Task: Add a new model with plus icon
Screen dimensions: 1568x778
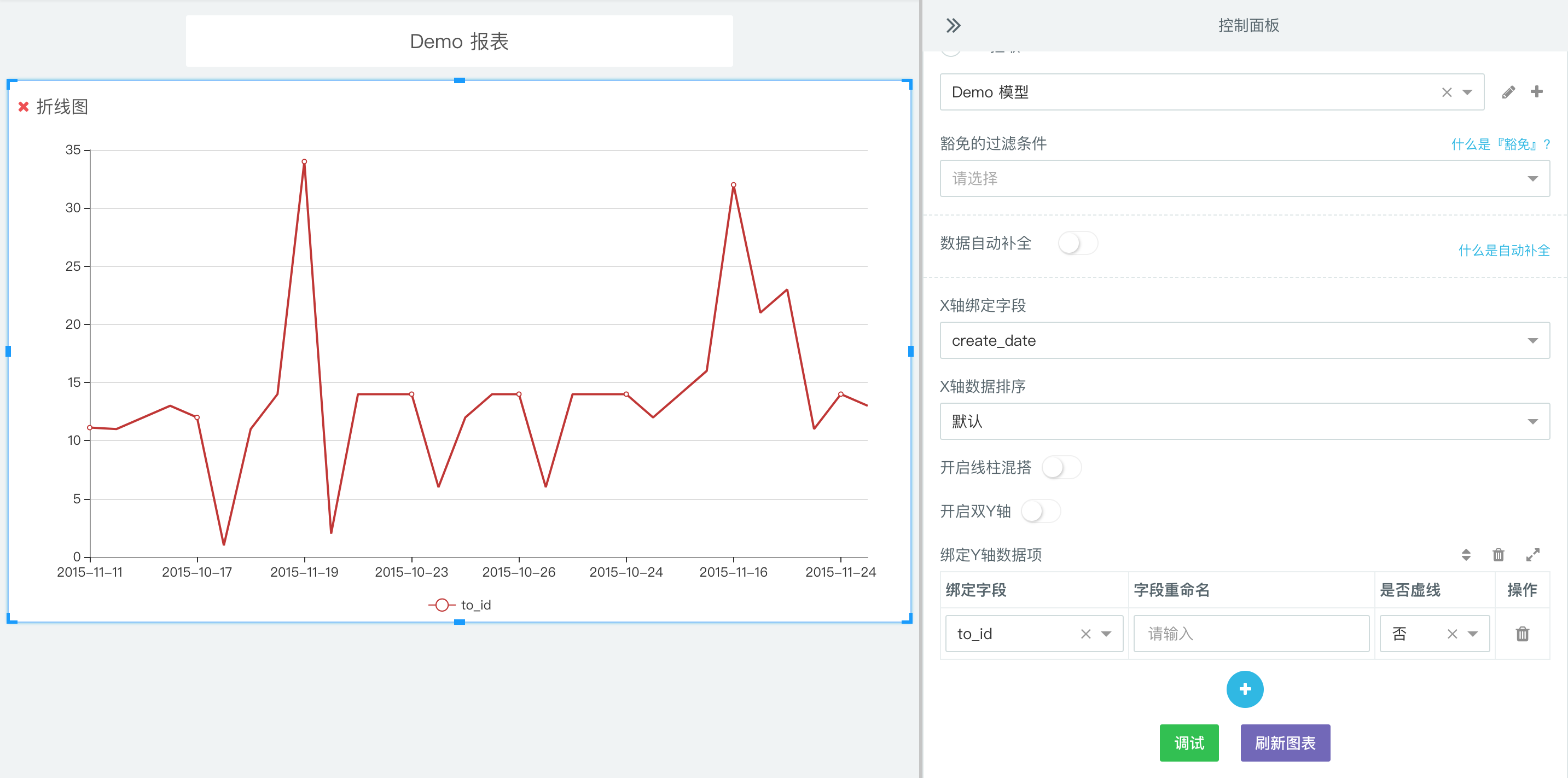Action: pos(1536,91)
